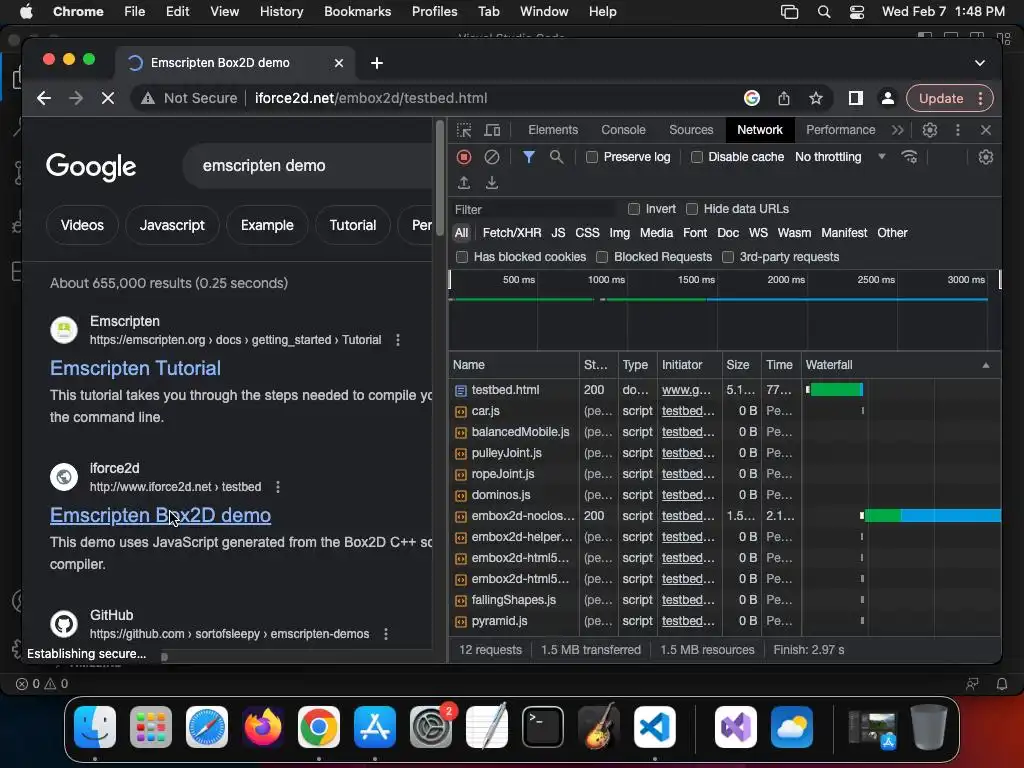Bookmark this page with the star
The image size is (1024, 768).
point(816,98)
